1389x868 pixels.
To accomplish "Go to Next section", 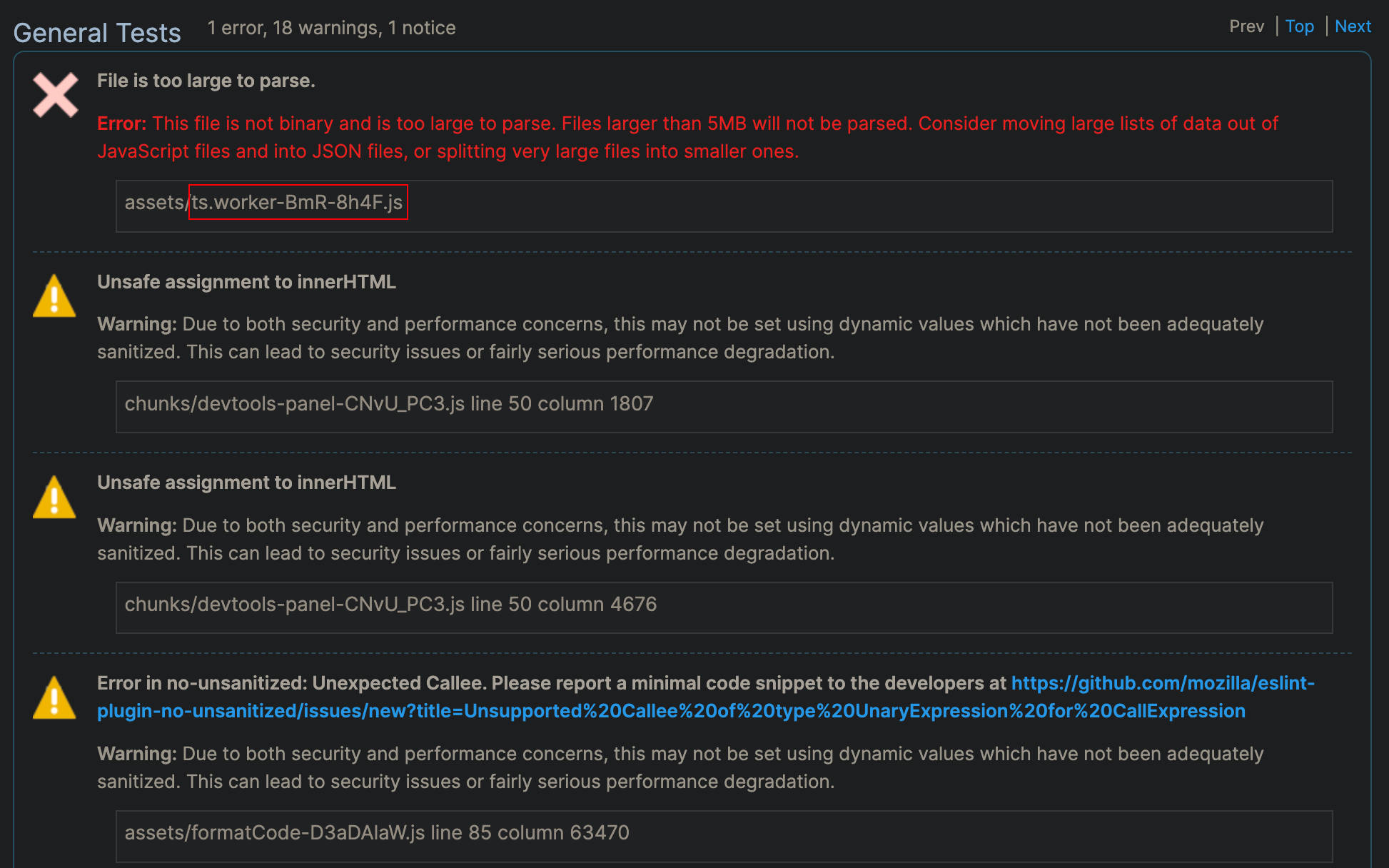I will click(1353, 26).
